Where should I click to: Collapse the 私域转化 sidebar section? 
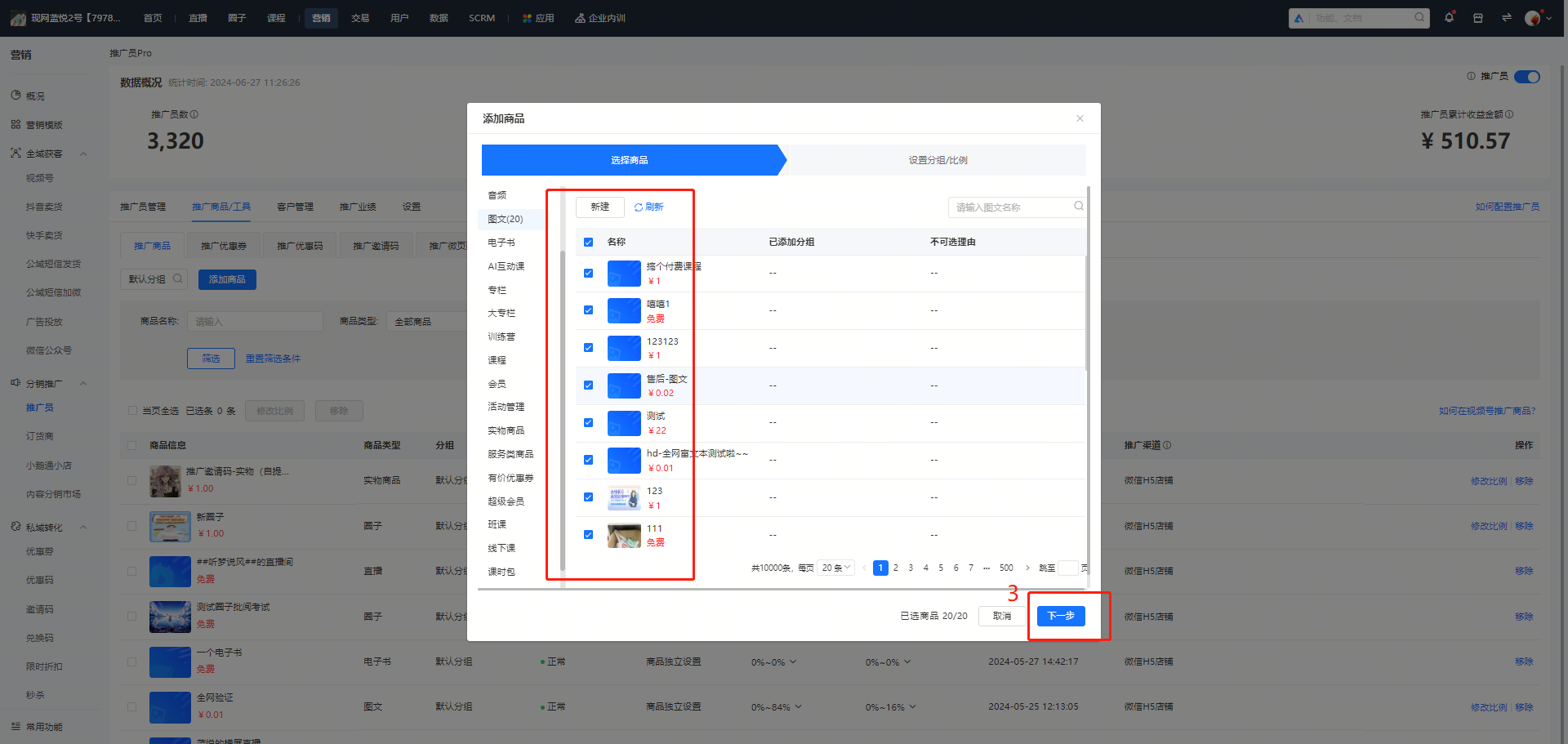(83, 528)
